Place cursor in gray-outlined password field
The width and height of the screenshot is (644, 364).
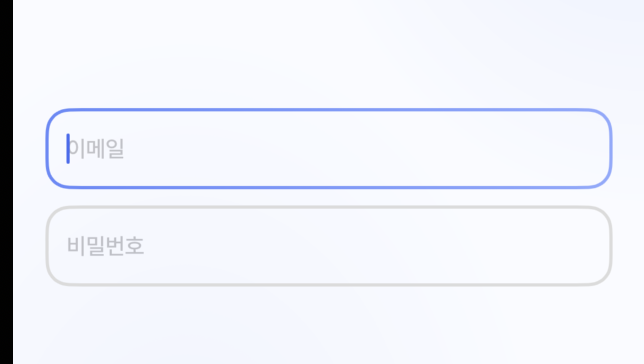coord(329,246)
